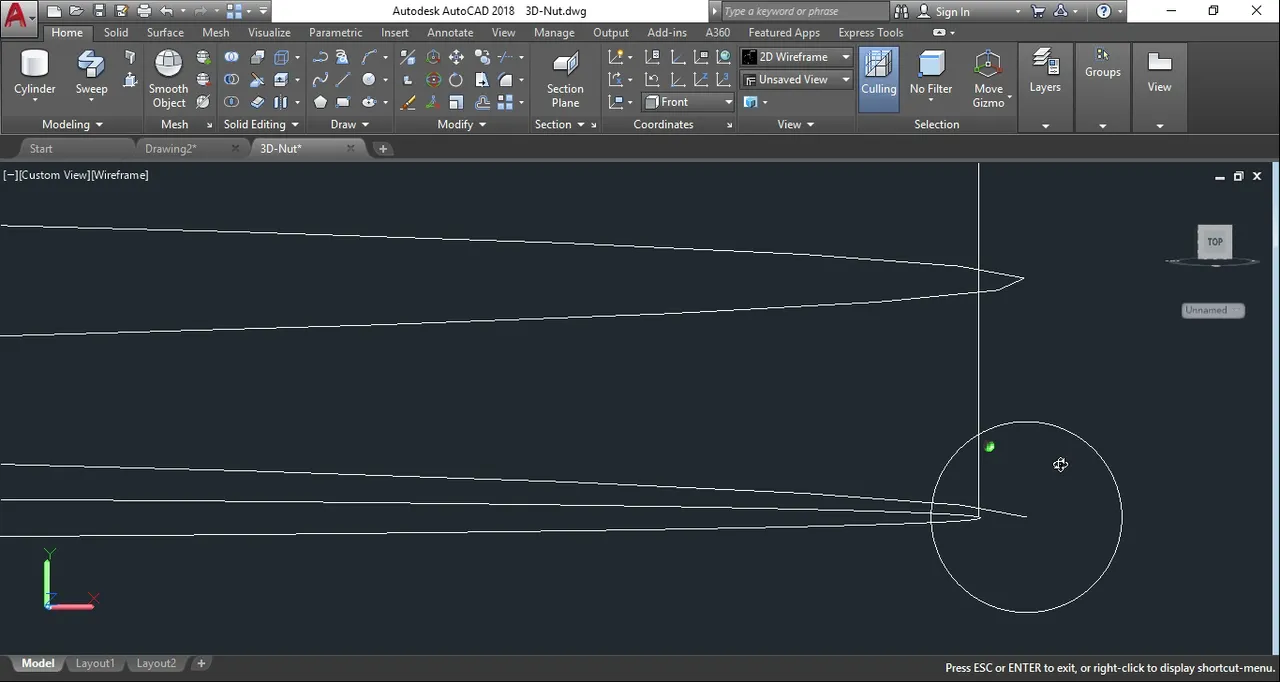Open the Unnamed WCS dropdown under ViewCube
The image size is (1280, 682).
[x=1213, y=310]
